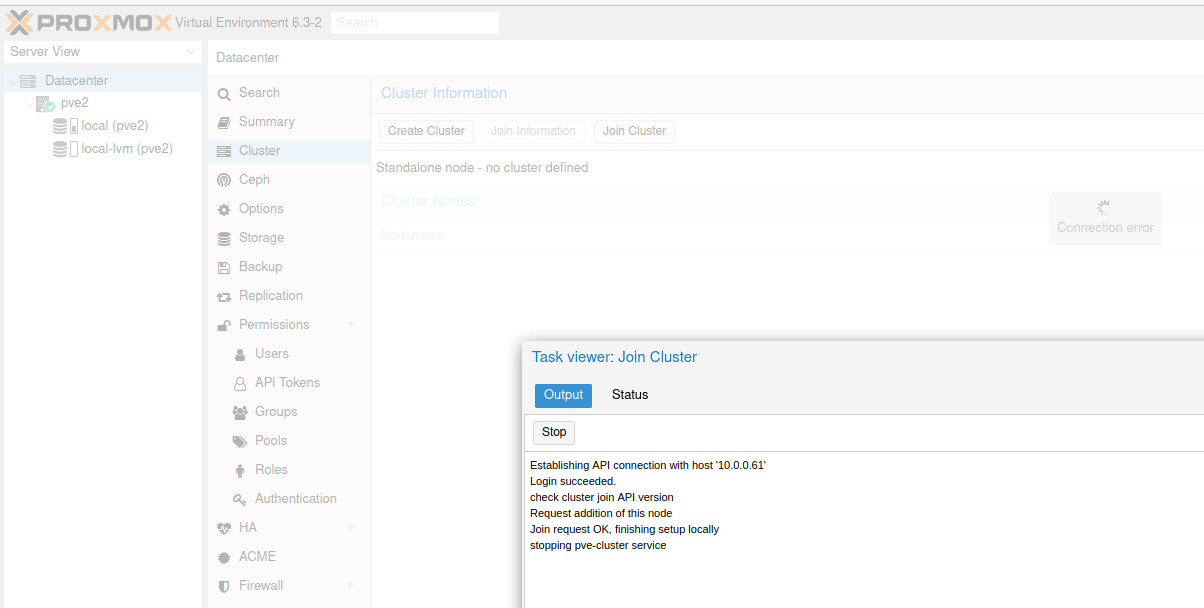Expand the HA submenu arrow
This screenshot has width=1204, height=608.
coord(351,528)
